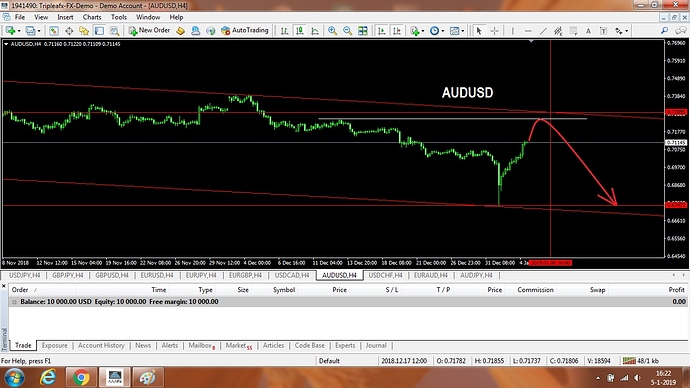This screenshot has height=388, width=690.
Task: Zoom out of the chart
Action: (348, 30)
